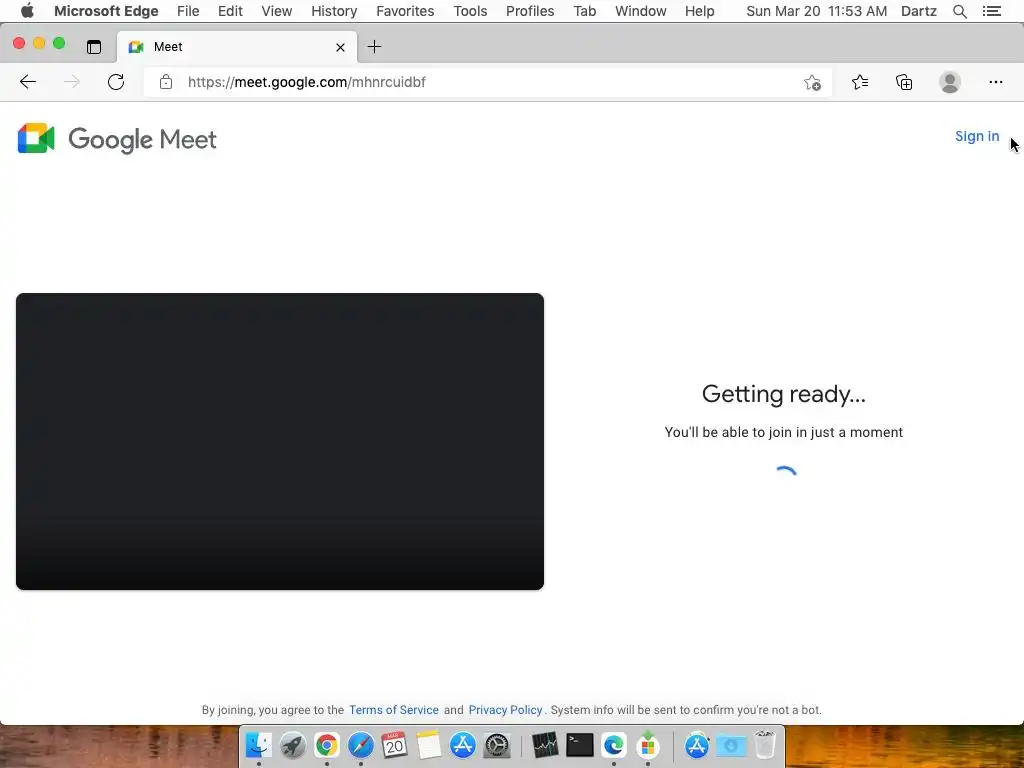Click the Getting ready... heading
The width and height of the screenshot is (1024, 768).
[x=784, y=394]
